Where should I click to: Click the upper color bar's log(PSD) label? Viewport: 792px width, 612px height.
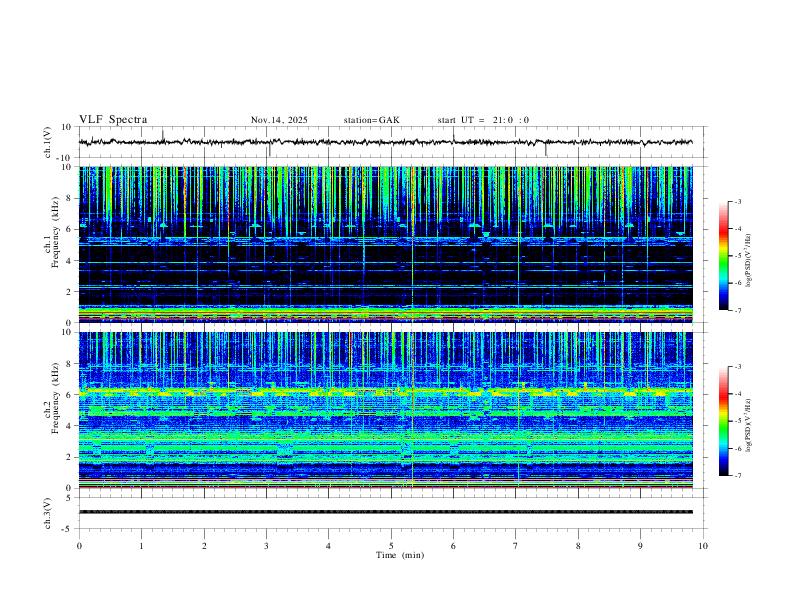[x=748, y=261]
